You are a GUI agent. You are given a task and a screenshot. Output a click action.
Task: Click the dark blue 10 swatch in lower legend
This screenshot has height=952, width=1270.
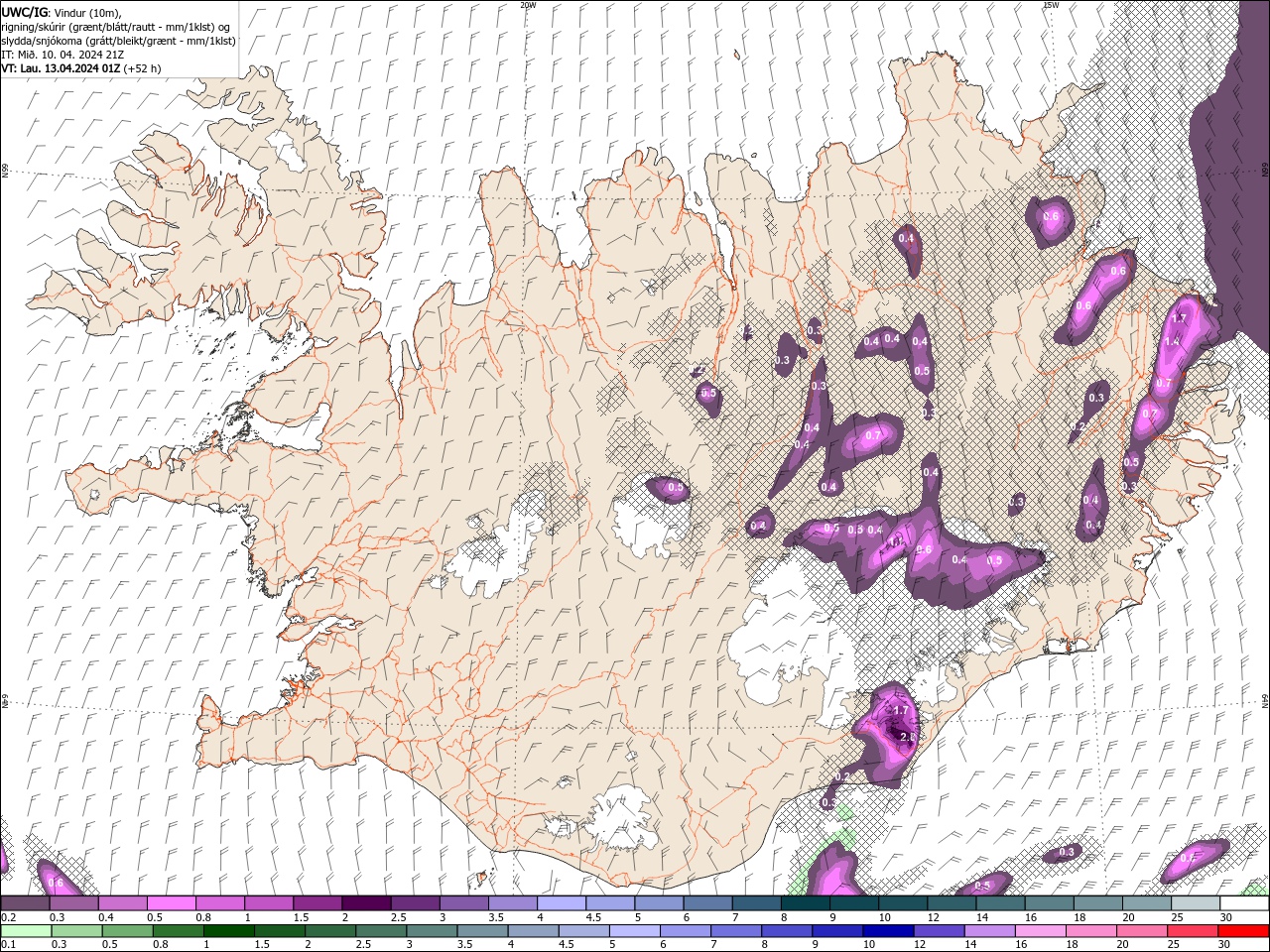coord(887,931)
